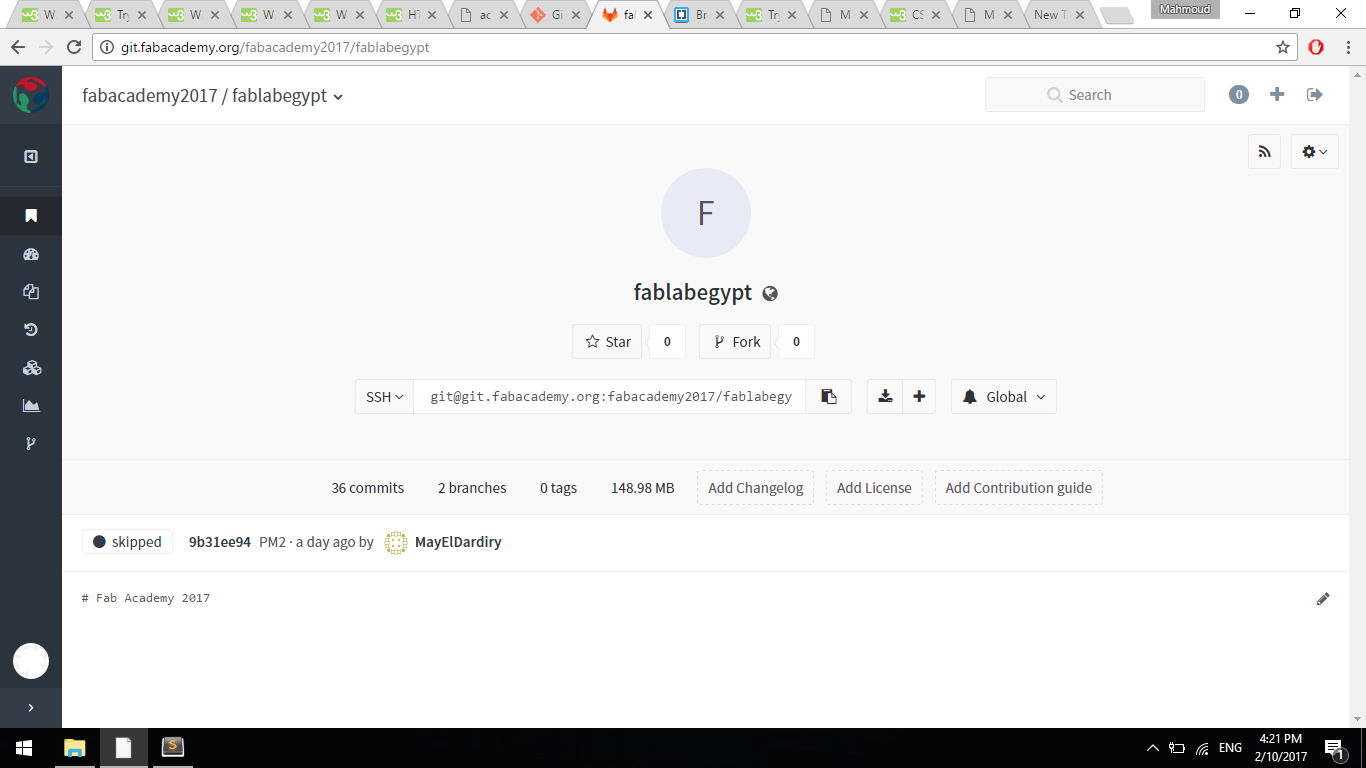Open the Container registry cubes icon in sidebar
Screen dimensions: 1366x768
(31, 368)
